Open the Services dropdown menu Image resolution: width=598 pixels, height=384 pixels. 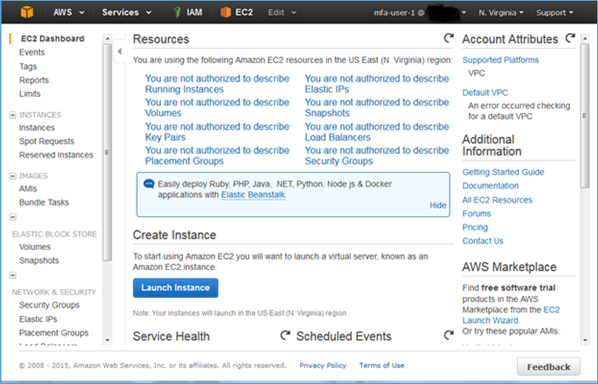126,12
